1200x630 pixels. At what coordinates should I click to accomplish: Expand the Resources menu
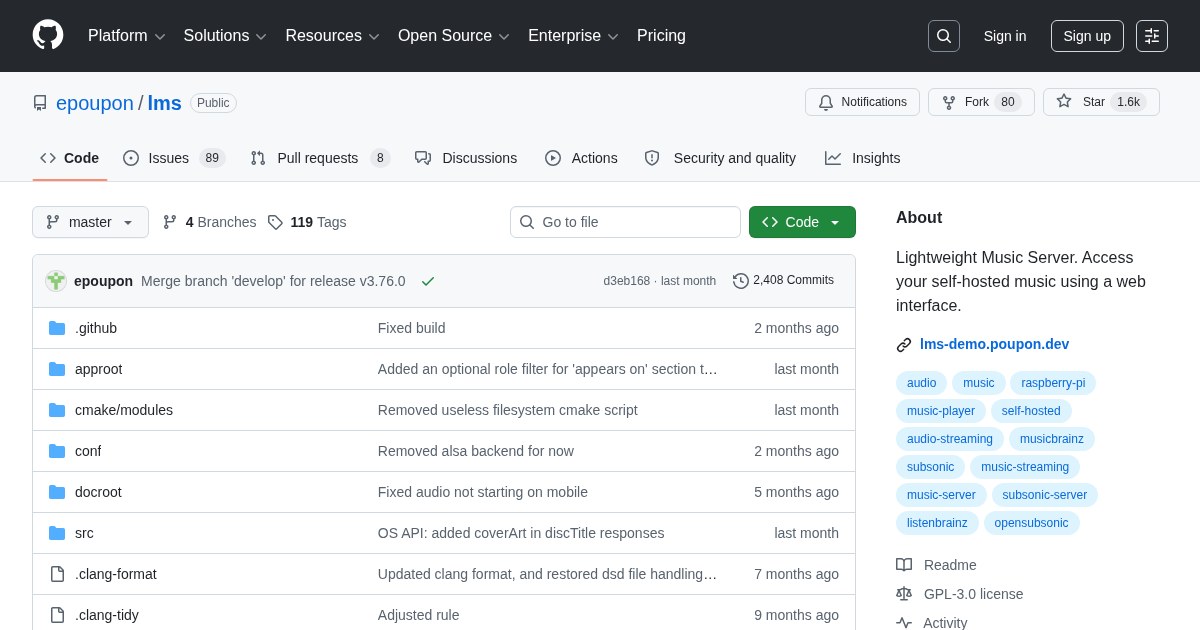333,36
